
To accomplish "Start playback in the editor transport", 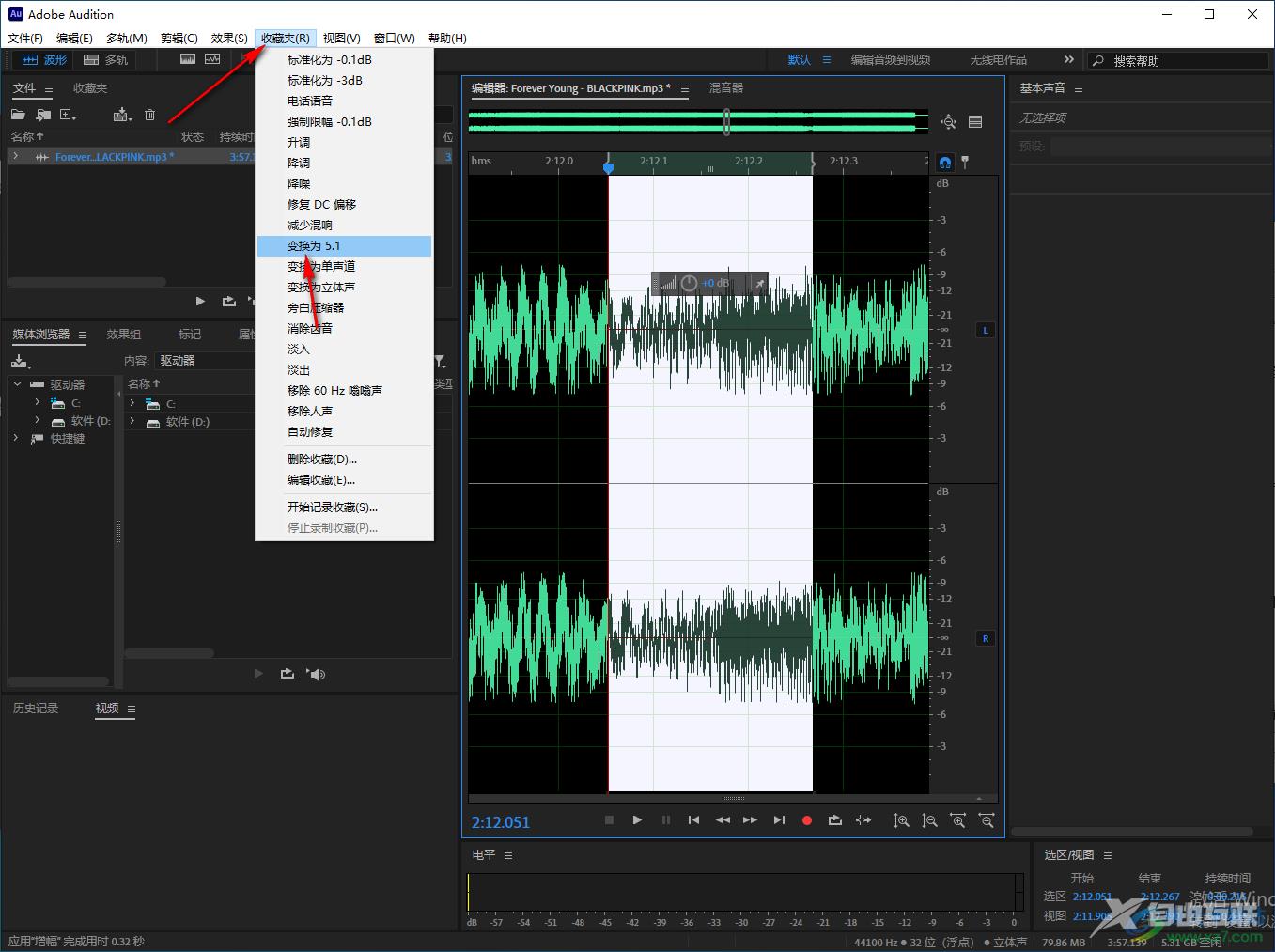I will pyautogui.click(x=637, y=820).
